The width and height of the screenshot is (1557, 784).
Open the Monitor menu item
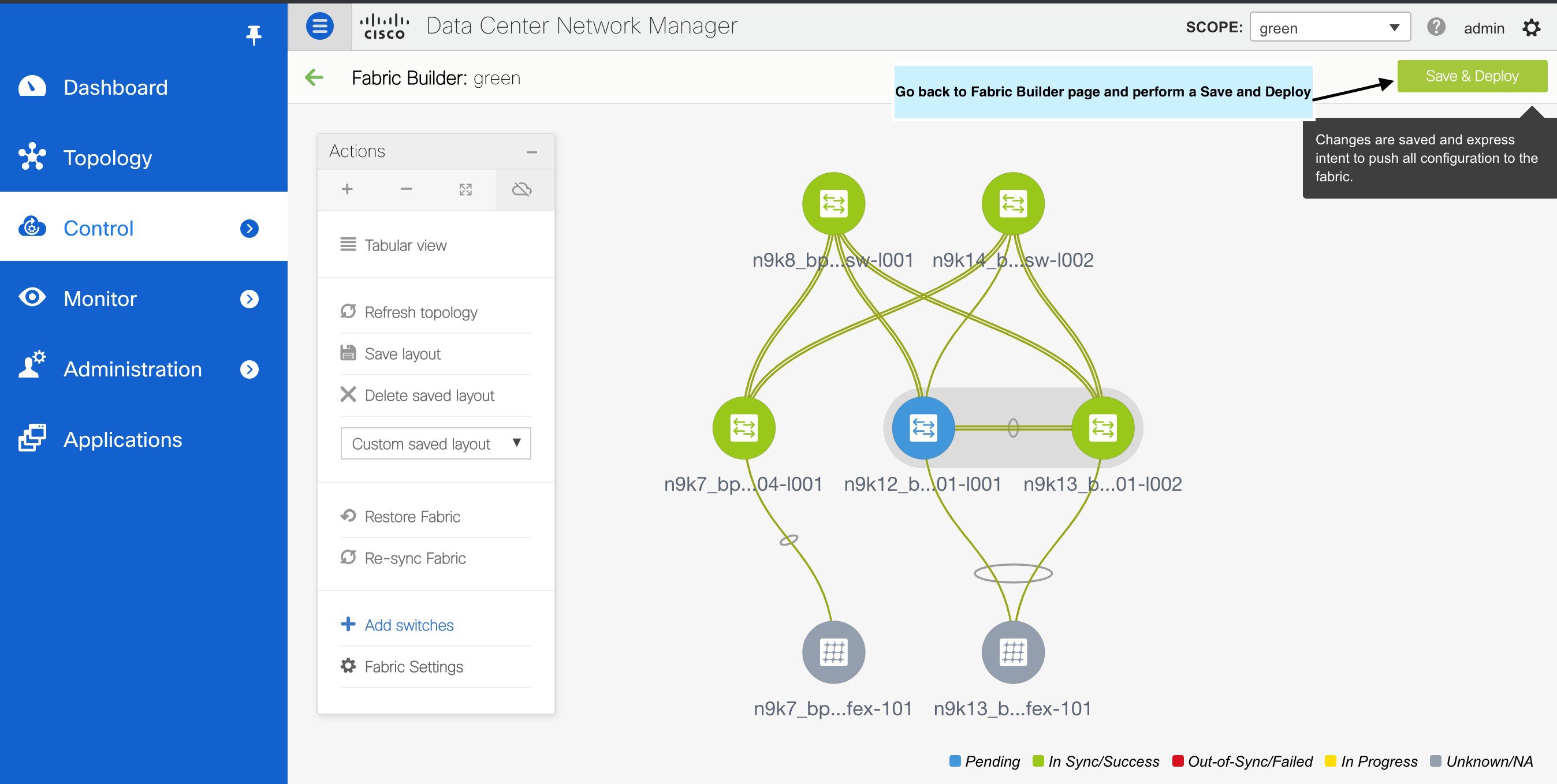tap(100, 298)
